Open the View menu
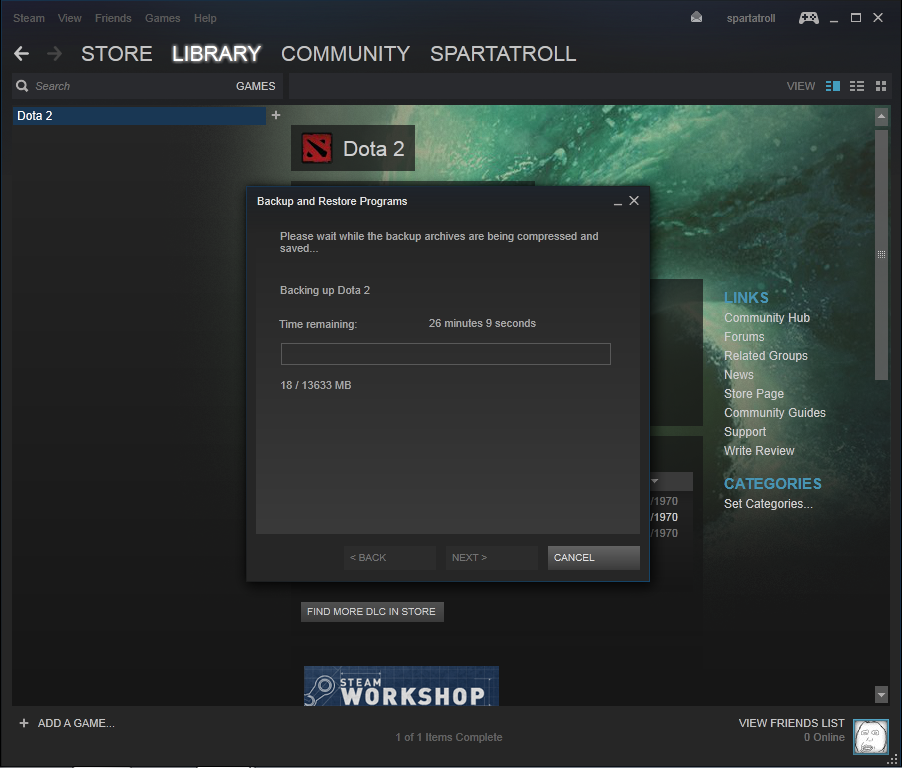The width and height of the screenshot is (902, 768). pyautogui.click(x=70, y=18)
